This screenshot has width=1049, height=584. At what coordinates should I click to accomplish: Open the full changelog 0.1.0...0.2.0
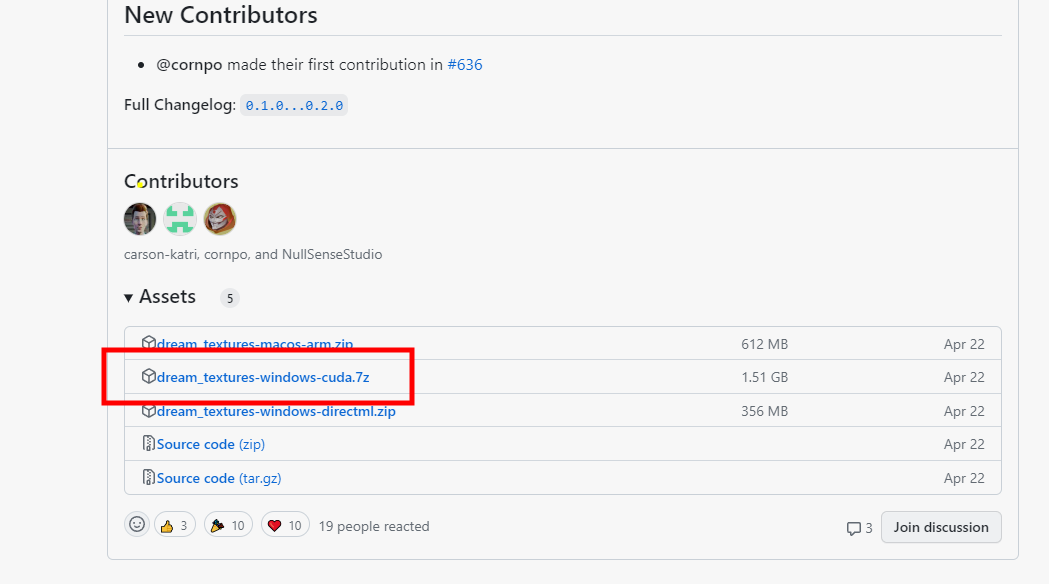(x=293, y=103)
